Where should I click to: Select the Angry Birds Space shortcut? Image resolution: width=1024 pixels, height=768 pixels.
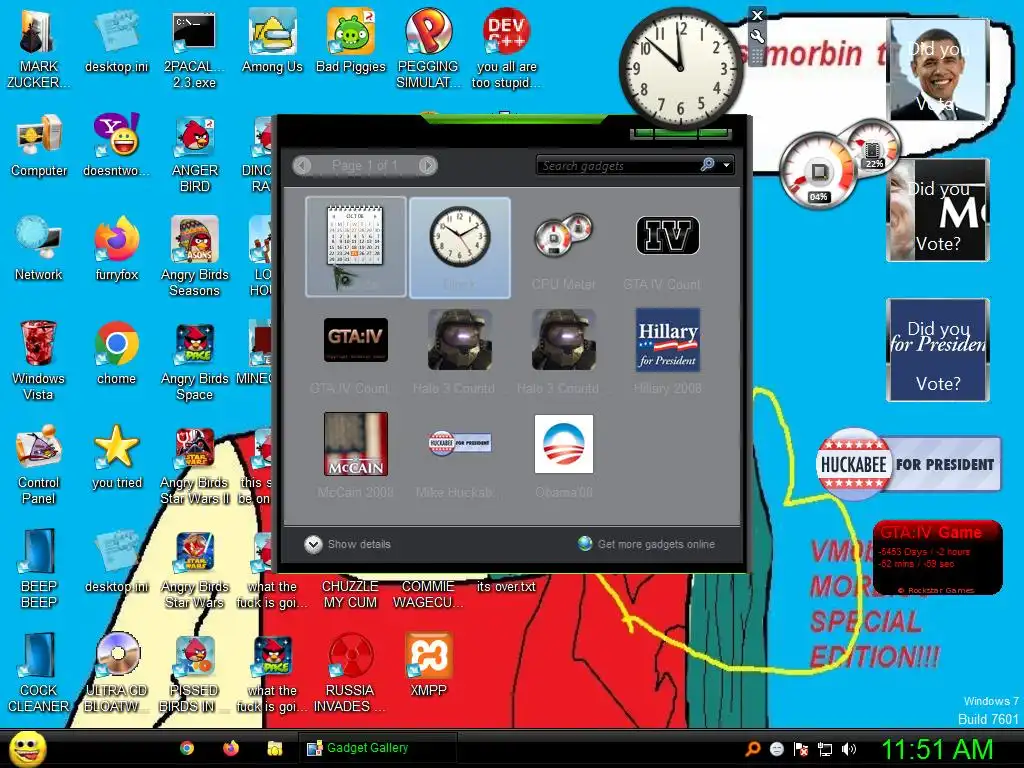195,361
